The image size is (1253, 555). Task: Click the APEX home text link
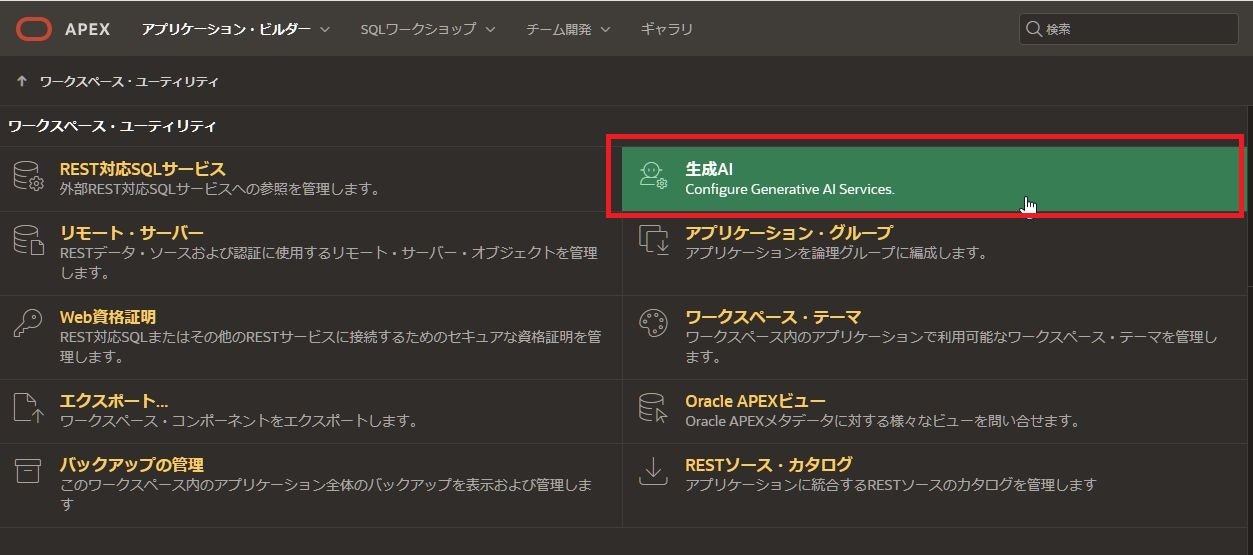pyautogui.click(x=88, y=29)
